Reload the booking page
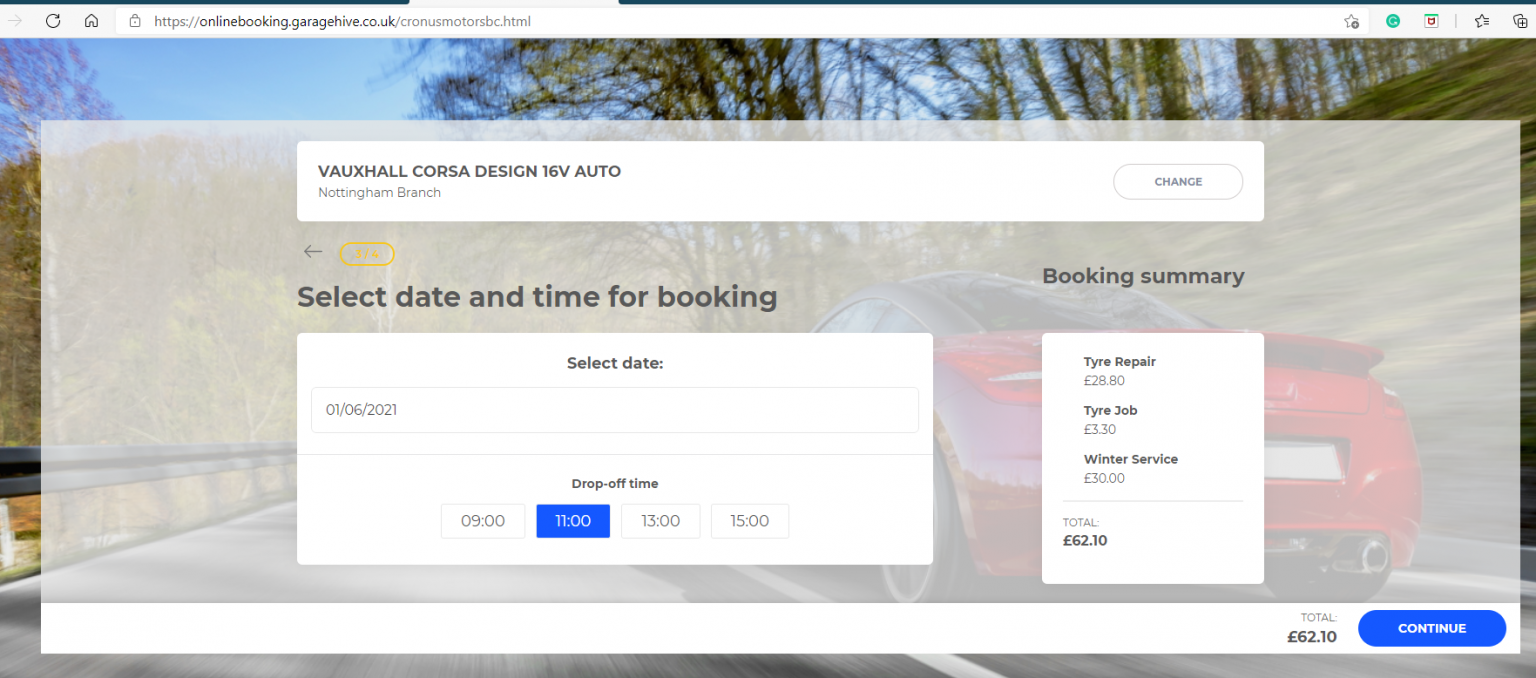This screenshot has height=678, width=1536. 53,21
